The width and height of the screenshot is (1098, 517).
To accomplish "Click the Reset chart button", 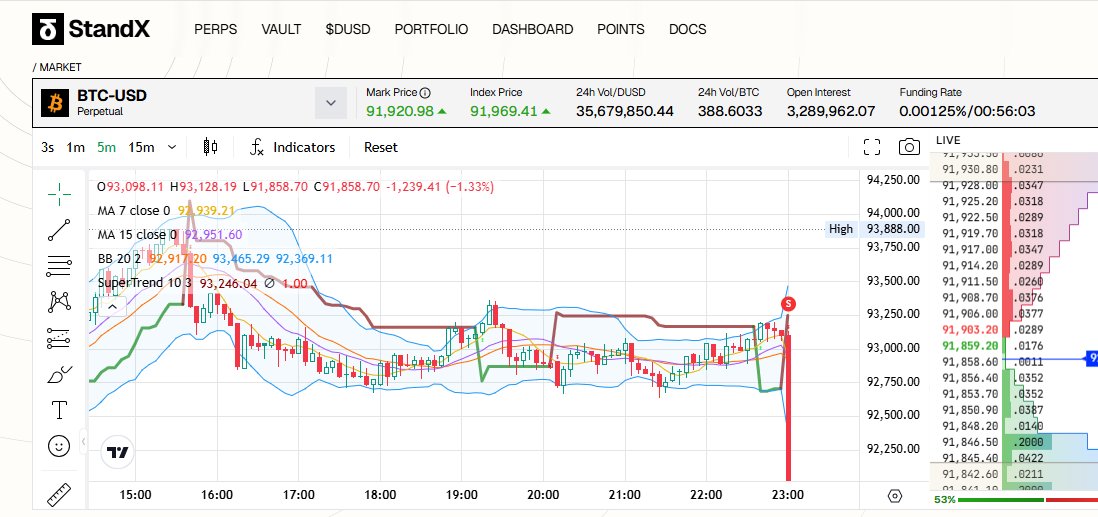I will 380,147.
